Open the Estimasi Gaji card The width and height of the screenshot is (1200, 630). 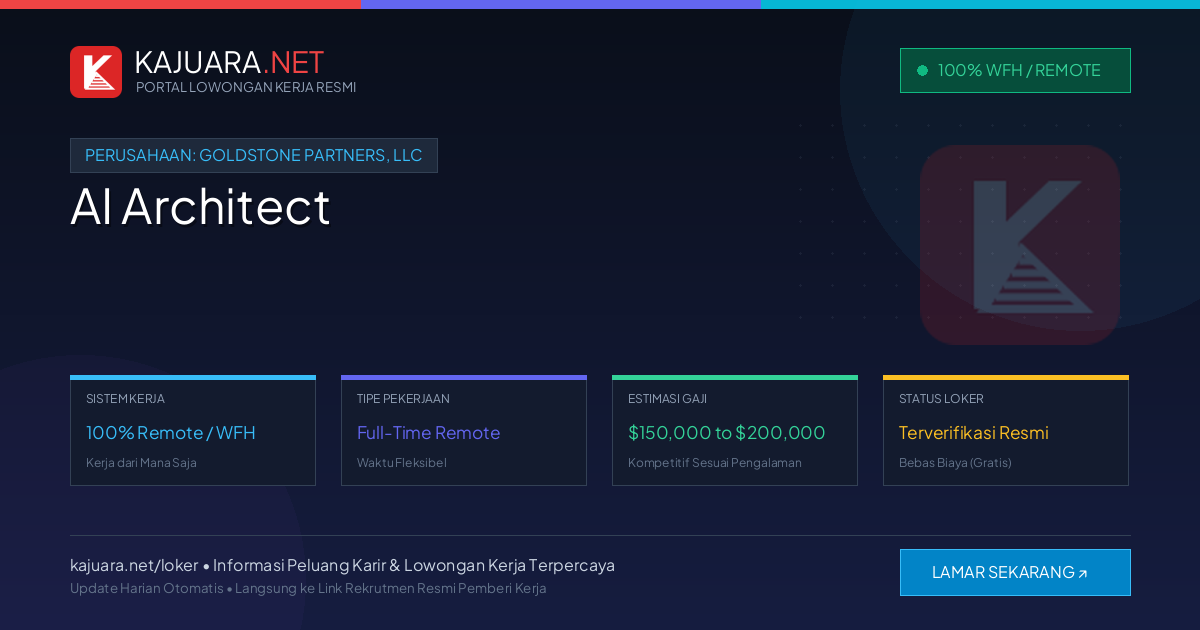(735, 431)
